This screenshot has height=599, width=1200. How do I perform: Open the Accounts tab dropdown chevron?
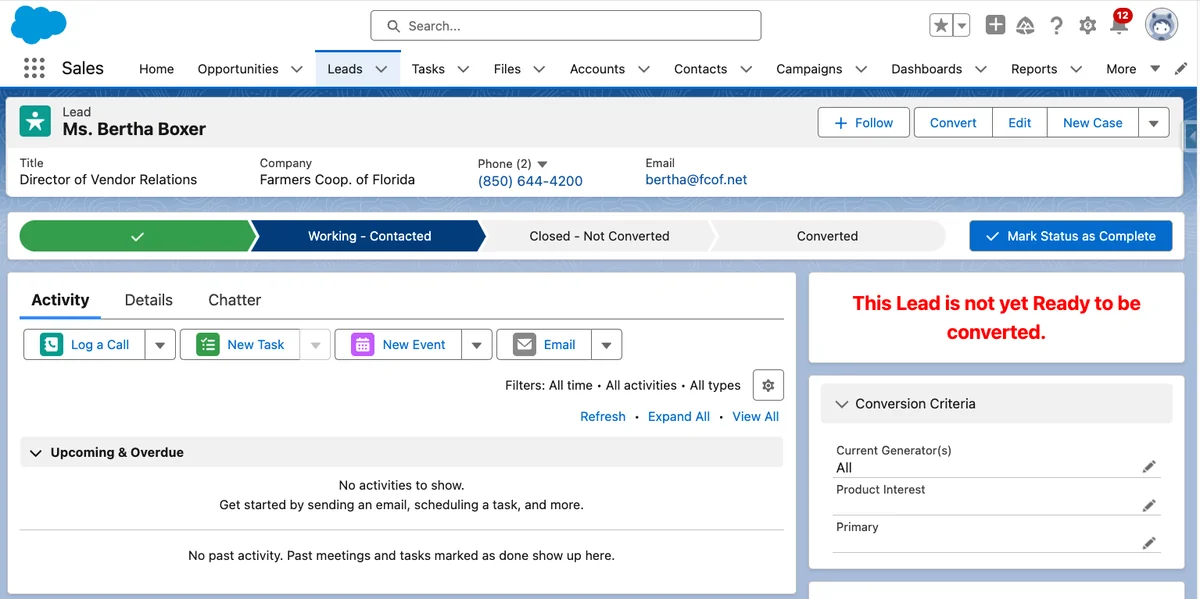643,69
